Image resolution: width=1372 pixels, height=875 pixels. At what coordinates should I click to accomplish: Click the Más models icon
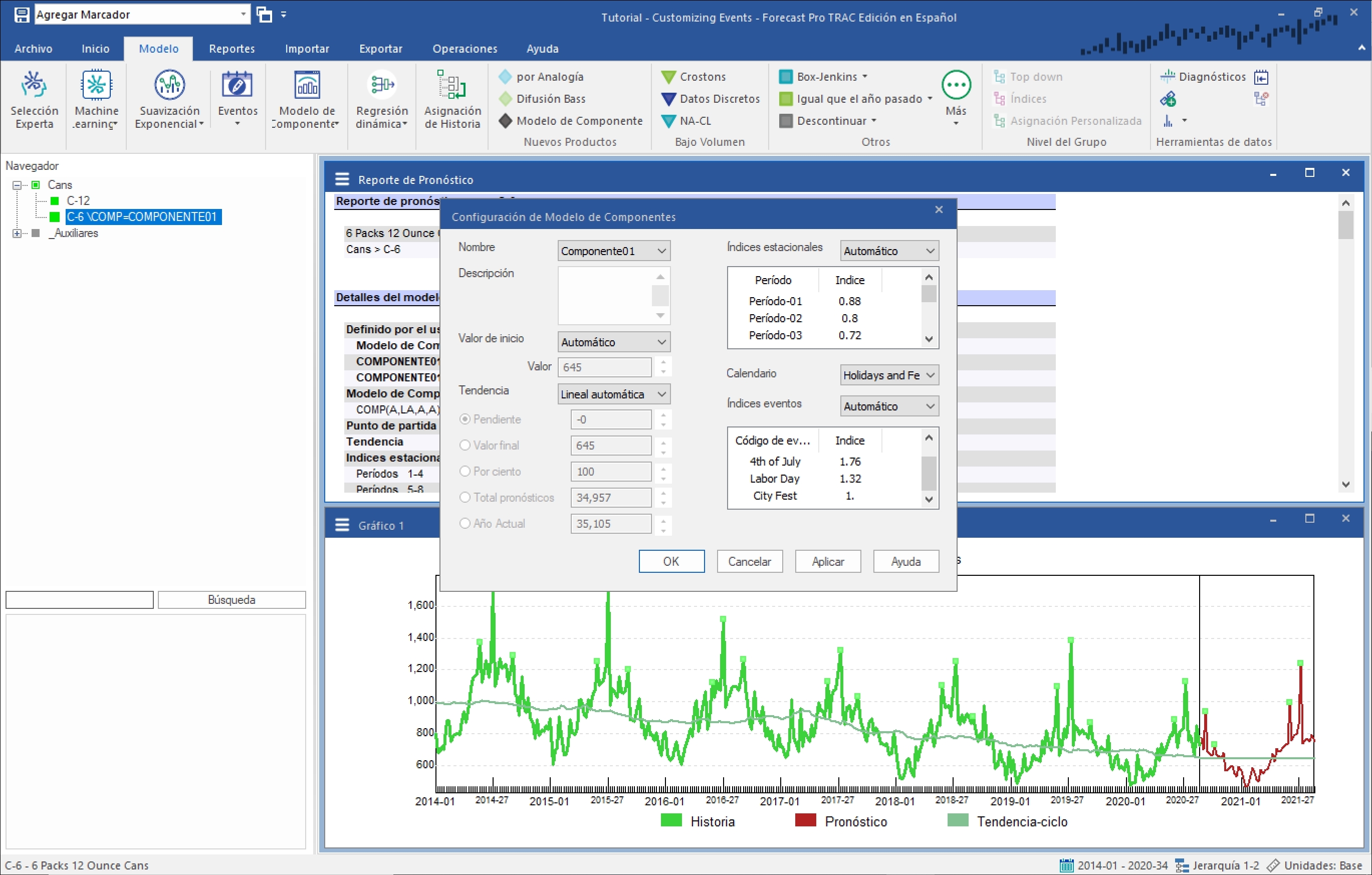click(x=956, y=86)
